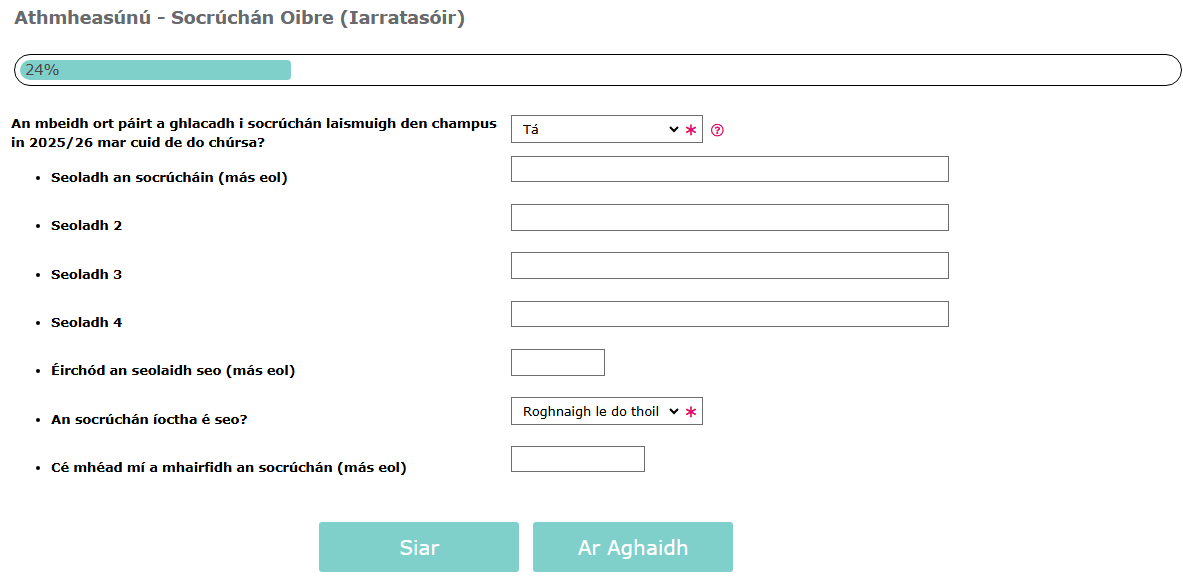Click the Cé mhéad mí a mhairfidh label

pos(229,467)
